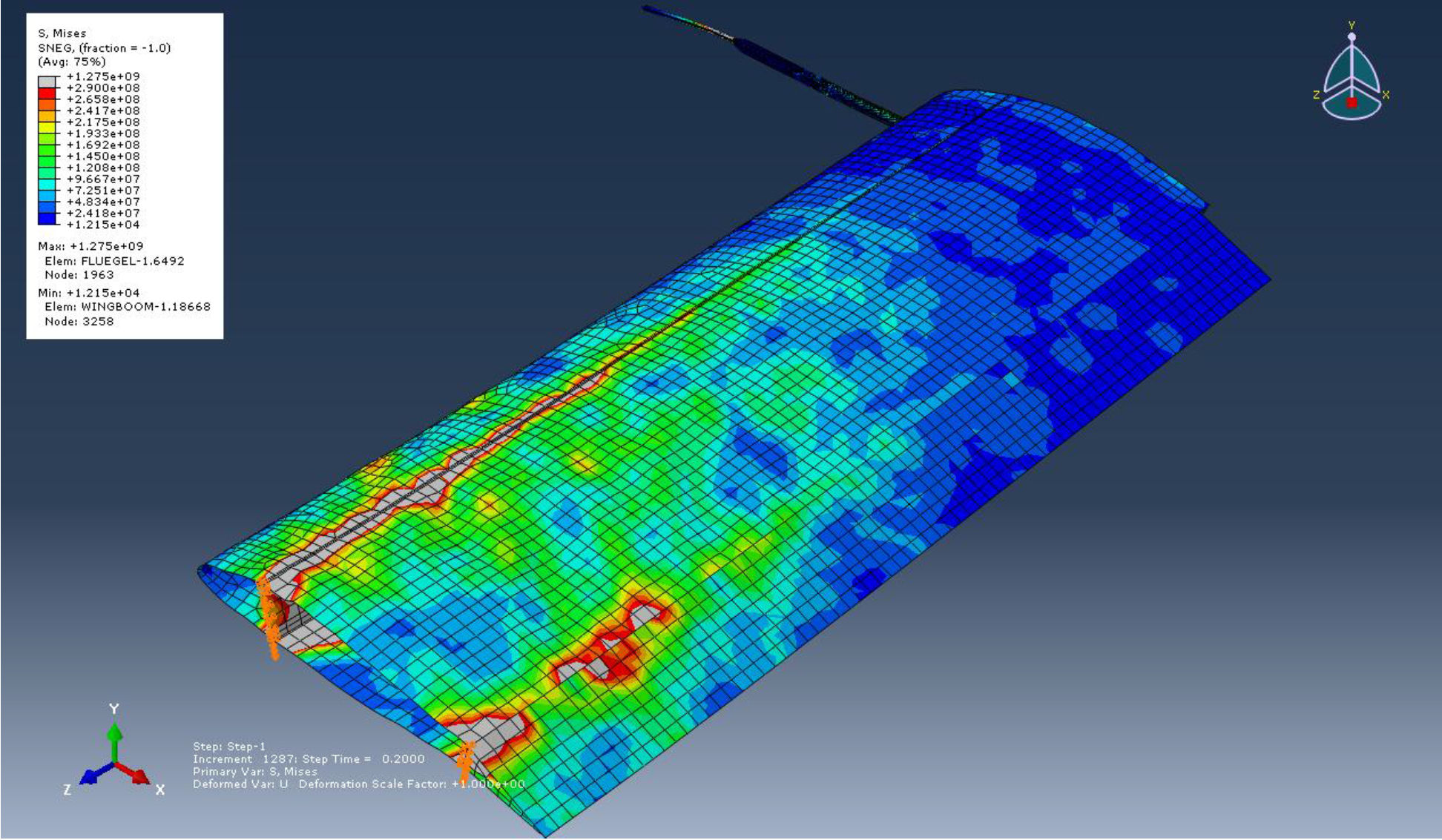This screenshot has width=1442, height=840.
Task: Click the 'S, Mises' legend title
Action: click(62, 33)
